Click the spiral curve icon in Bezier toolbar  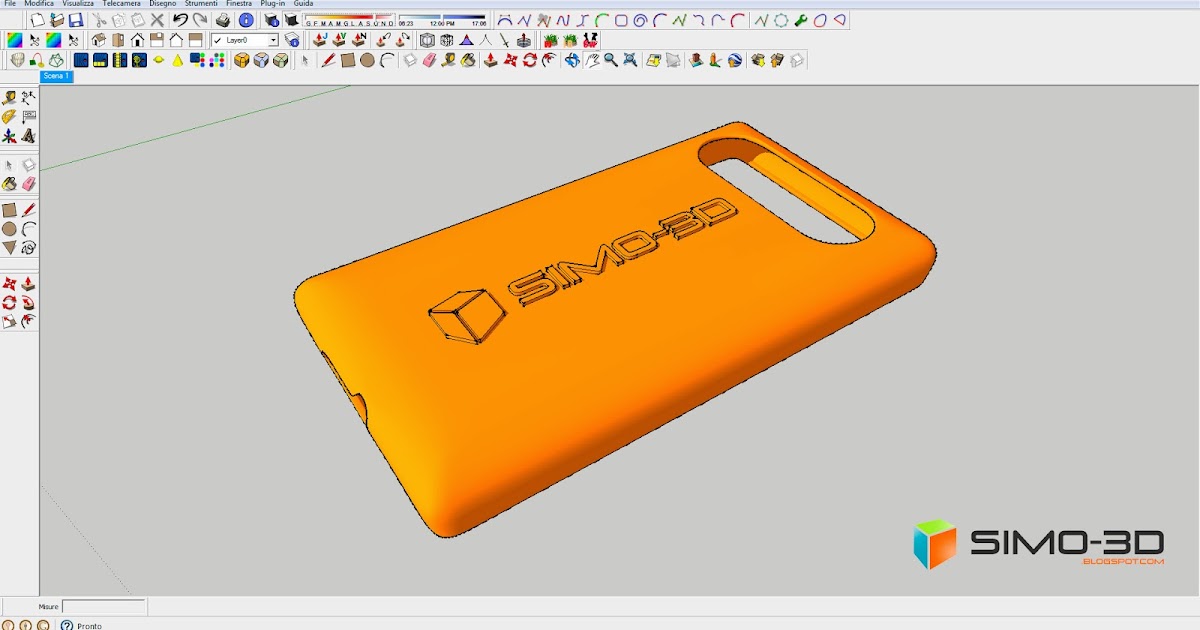pyautogui.click(x=640, y=20)
